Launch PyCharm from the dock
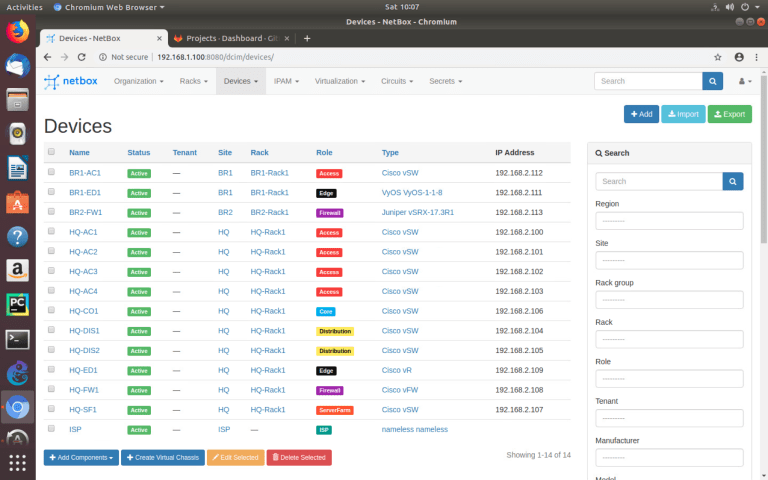This screenshot has width=768, height=480. point(18,305)
